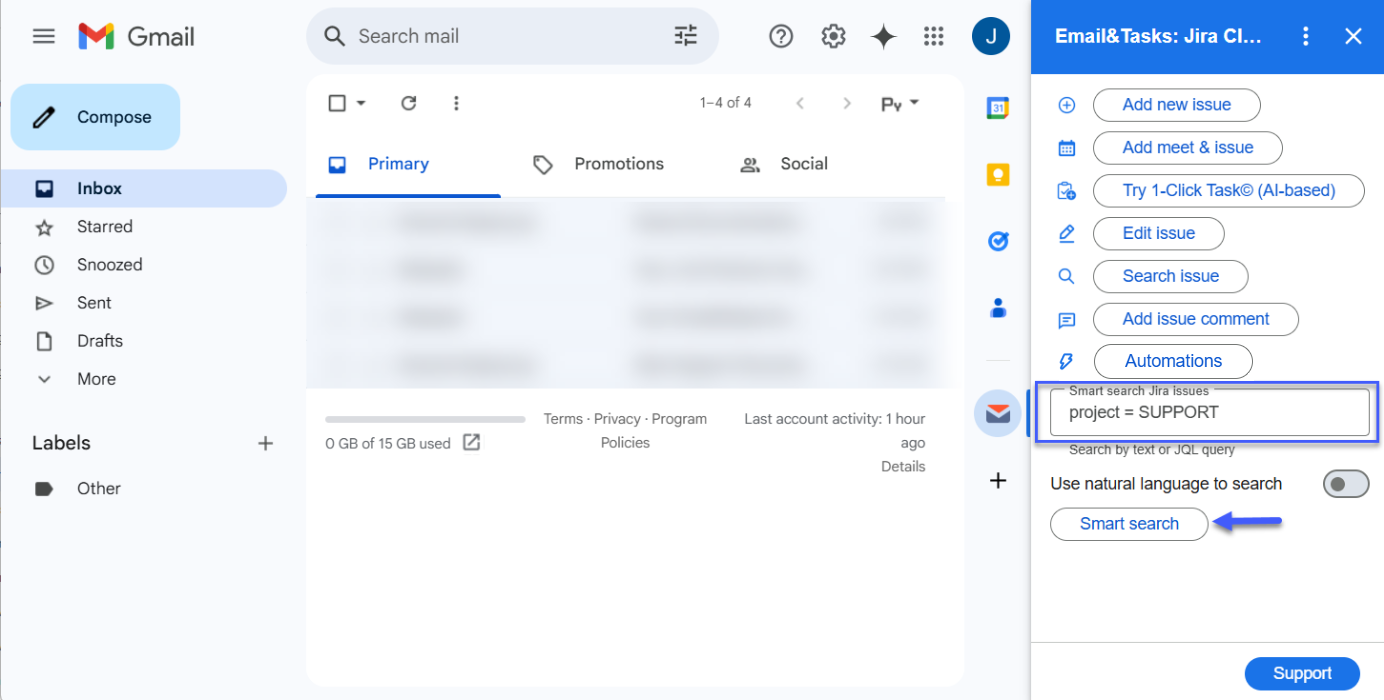This screenshot has height=700, width=1384.
Task: Click the Smart search Jira issues field
Action: point(1209,413)
